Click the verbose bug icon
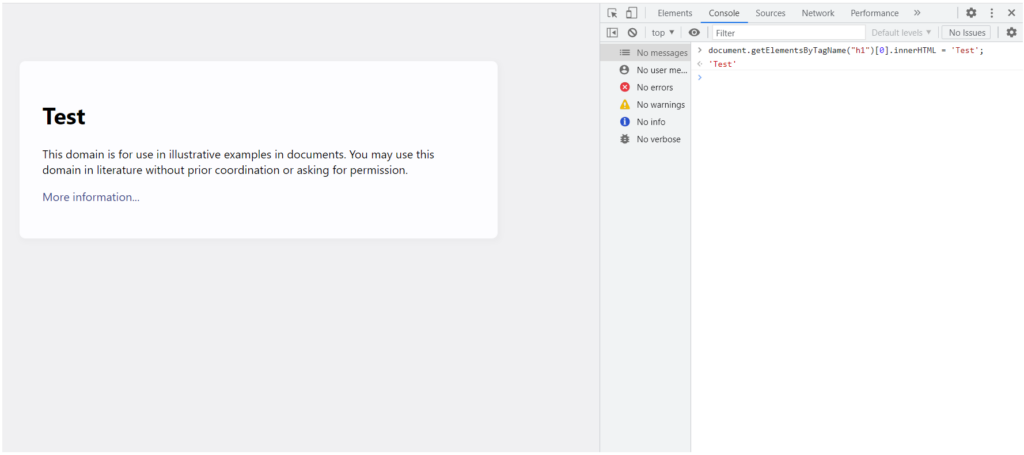 click(624, 139)
